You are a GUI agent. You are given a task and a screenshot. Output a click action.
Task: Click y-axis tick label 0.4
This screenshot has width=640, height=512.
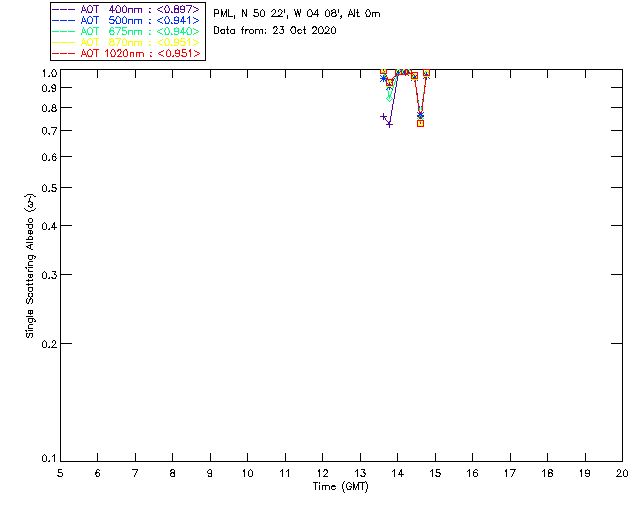point(49,226)
